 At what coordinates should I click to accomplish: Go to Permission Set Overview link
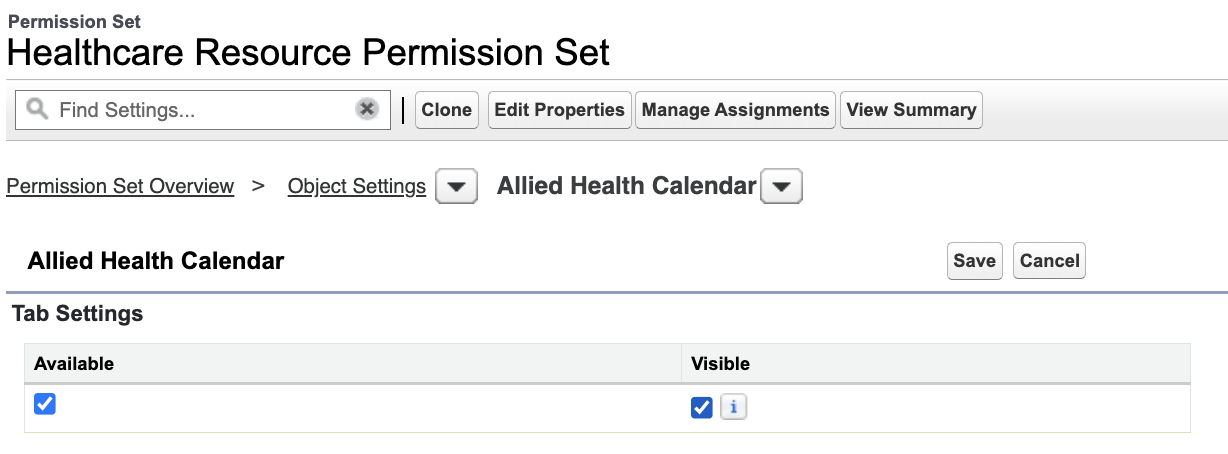click(120, 186)
